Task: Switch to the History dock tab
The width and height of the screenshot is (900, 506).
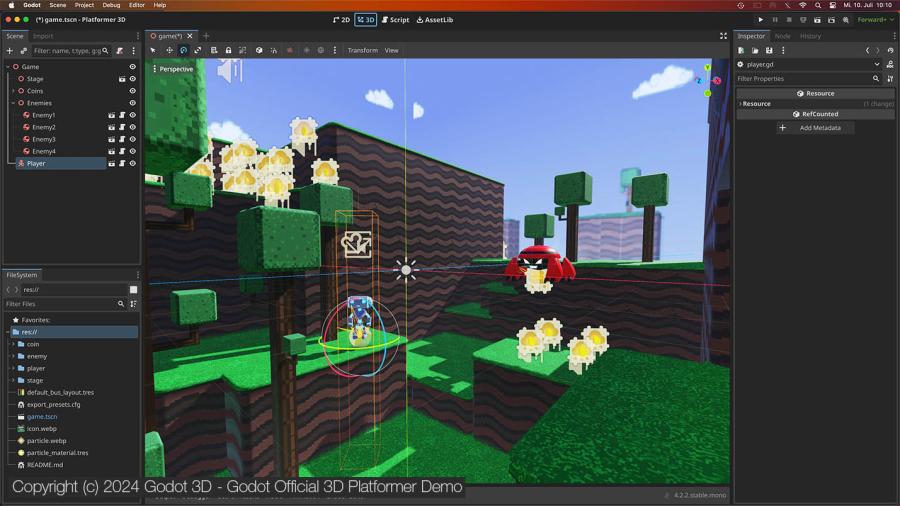Action: 810,36
